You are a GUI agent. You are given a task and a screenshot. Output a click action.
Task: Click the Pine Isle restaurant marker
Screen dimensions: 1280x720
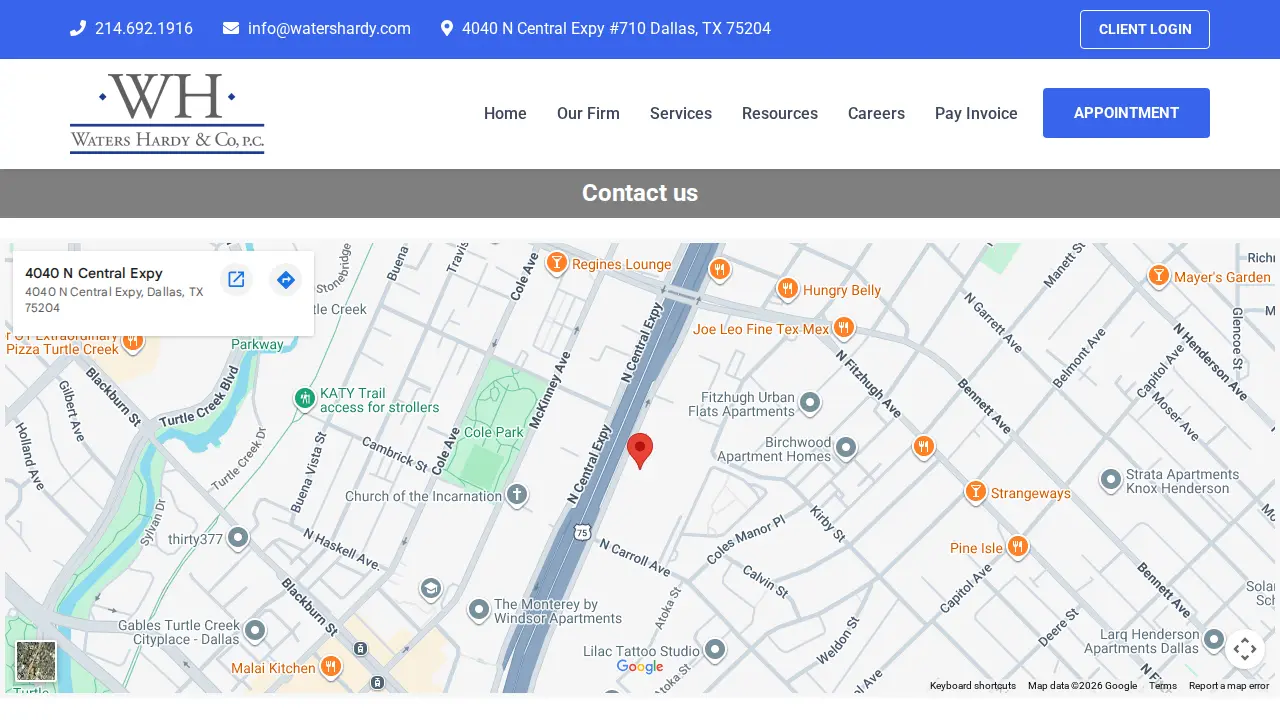(1018, 546)
